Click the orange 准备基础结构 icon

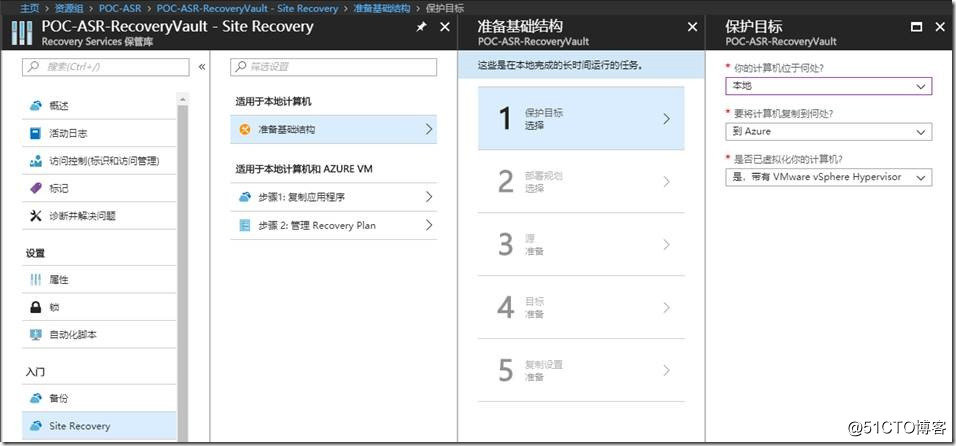245,129
